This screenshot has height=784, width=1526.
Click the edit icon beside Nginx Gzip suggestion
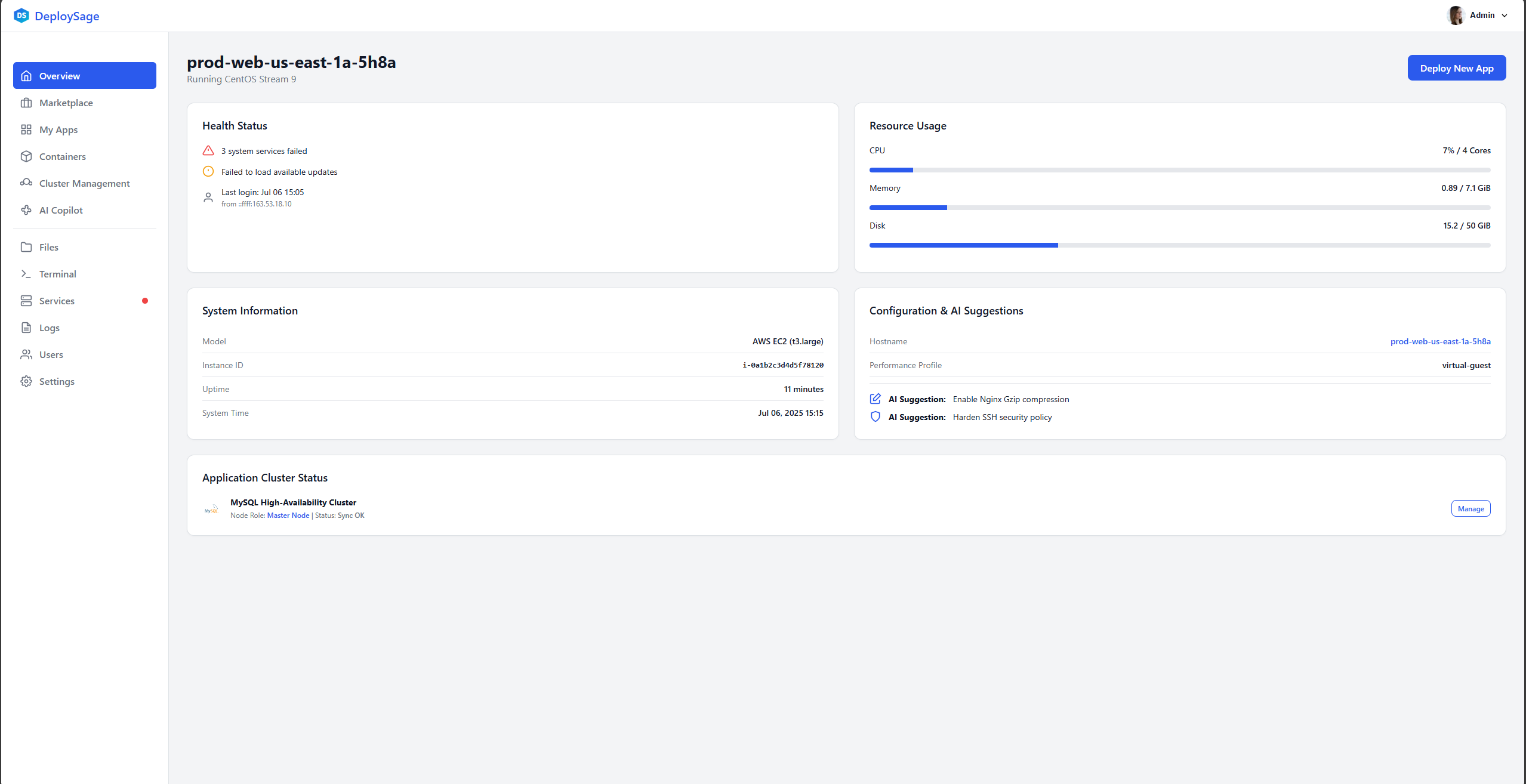click(x=875, y=399)
